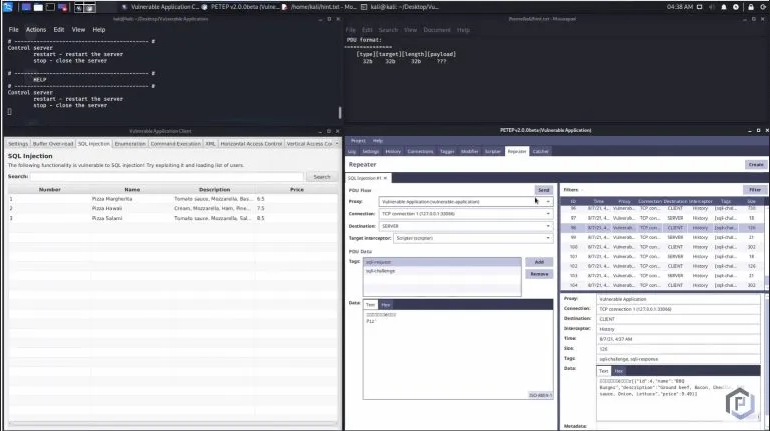Open the Edit menu in terminal window

tap(59, 29)
